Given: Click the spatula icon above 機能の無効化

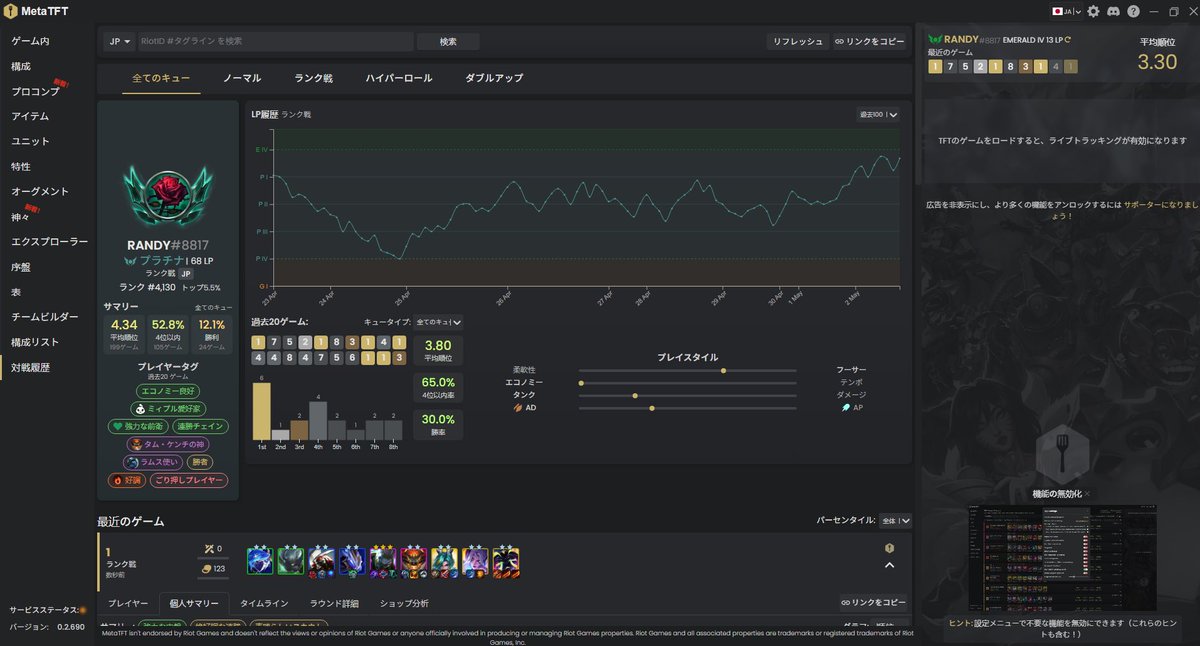Looking at the screenshot, I should point(1061,453).
